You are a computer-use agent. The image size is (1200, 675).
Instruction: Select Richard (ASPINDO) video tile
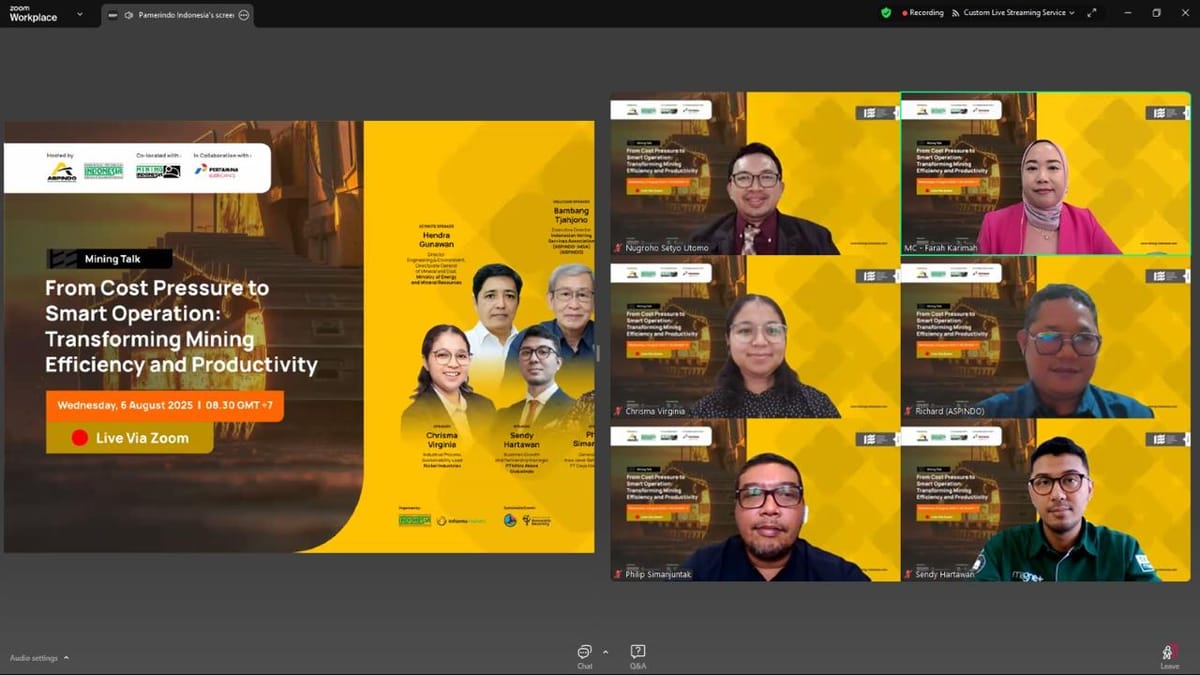(1045, 337)
